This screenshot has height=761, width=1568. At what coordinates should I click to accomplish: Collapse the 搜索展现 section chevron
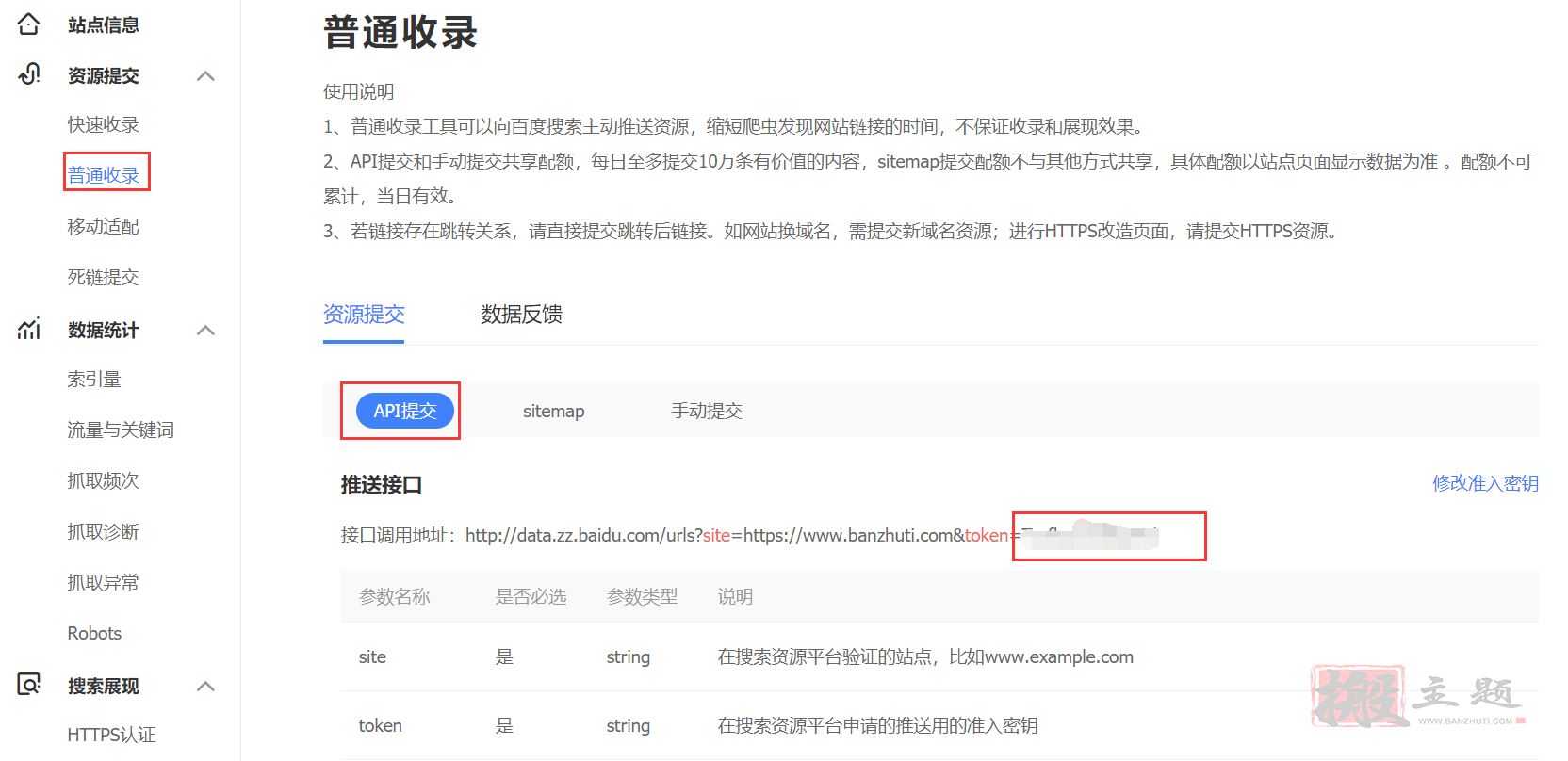[205, 686]
